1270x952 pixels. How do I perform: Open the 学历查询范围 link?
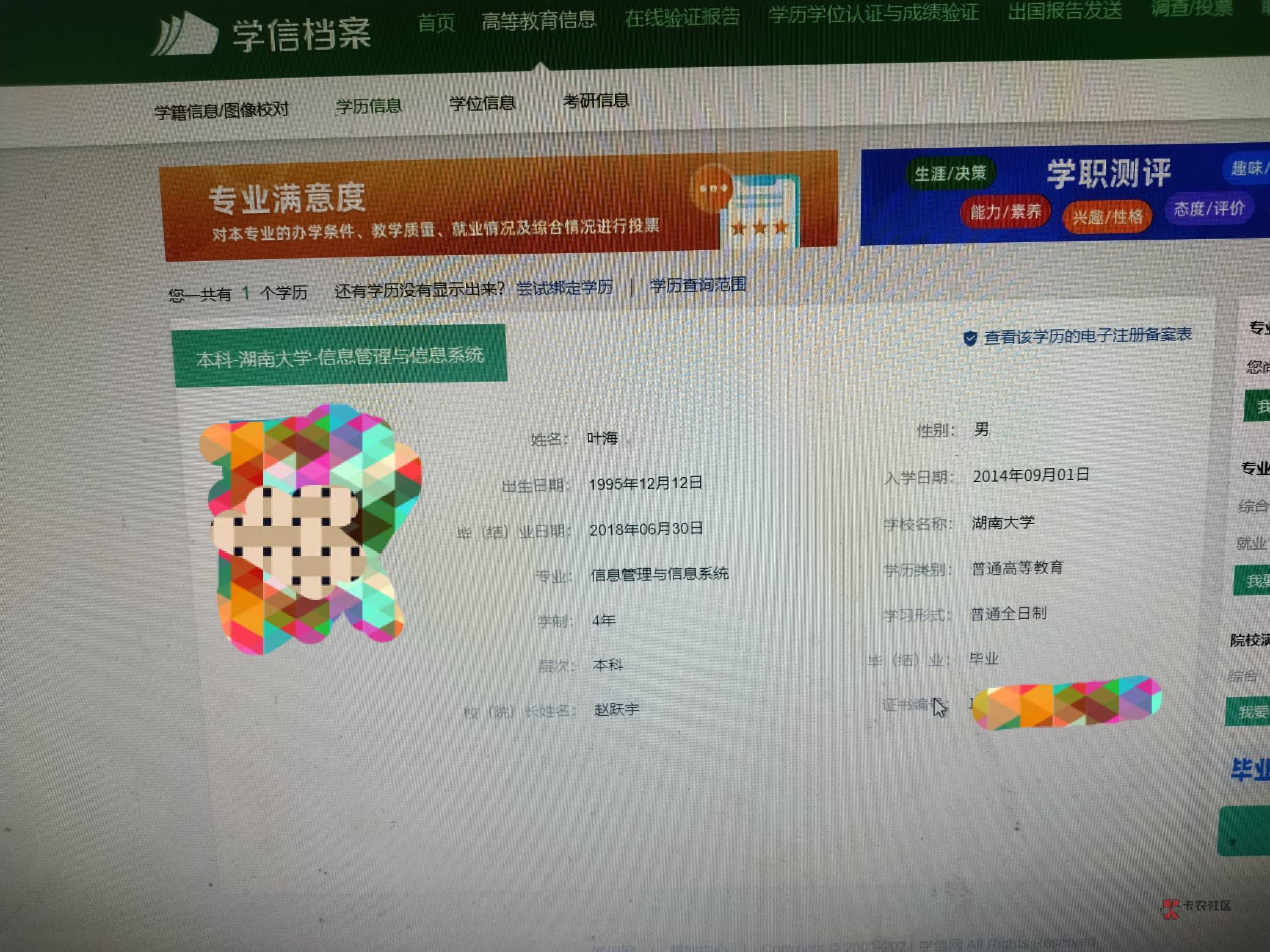pyautogui.click(x=697, y=284)
